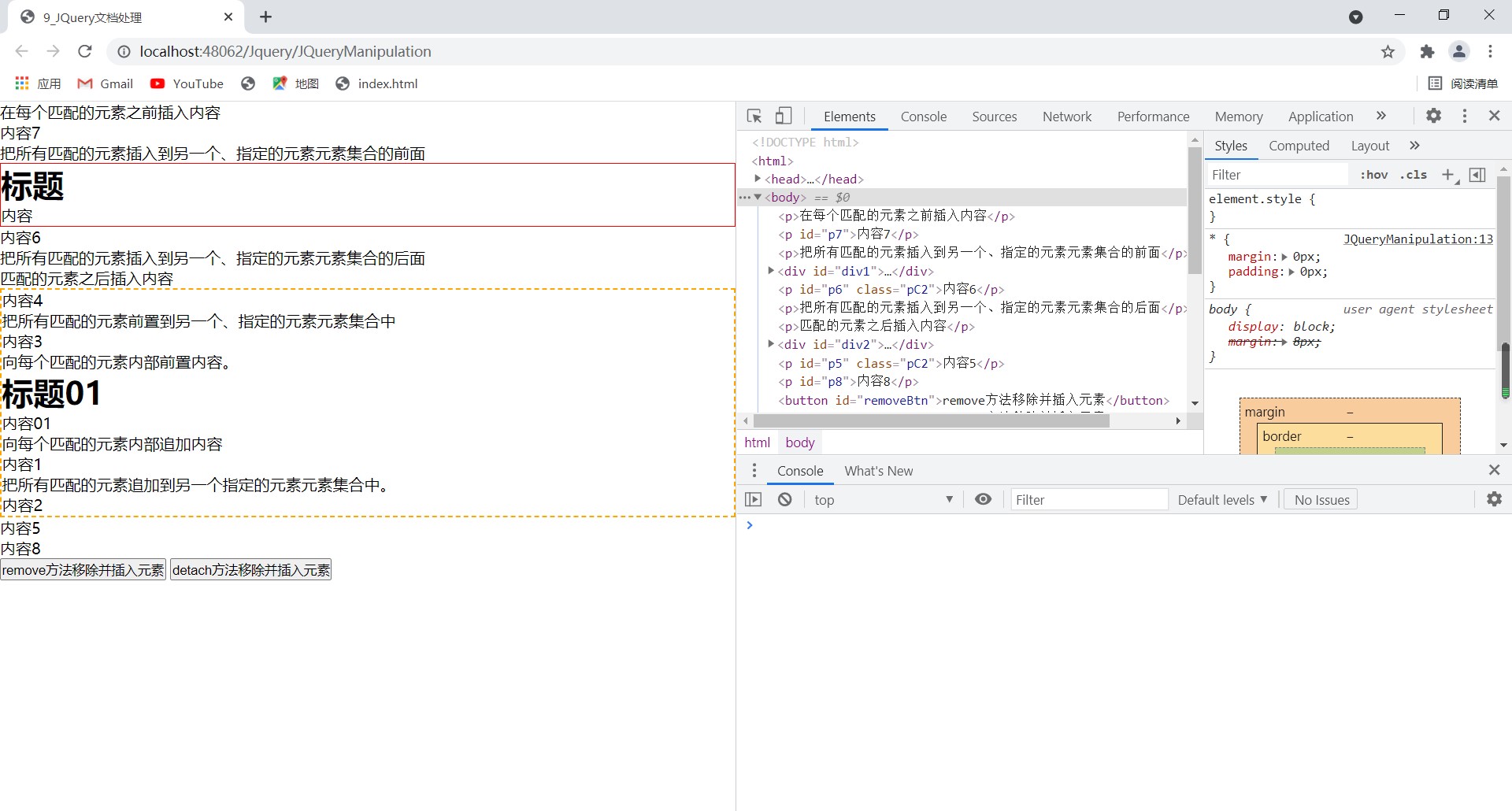Toggle the :hov element state panel
The image size is (1512, 811).
[1374, 175]
